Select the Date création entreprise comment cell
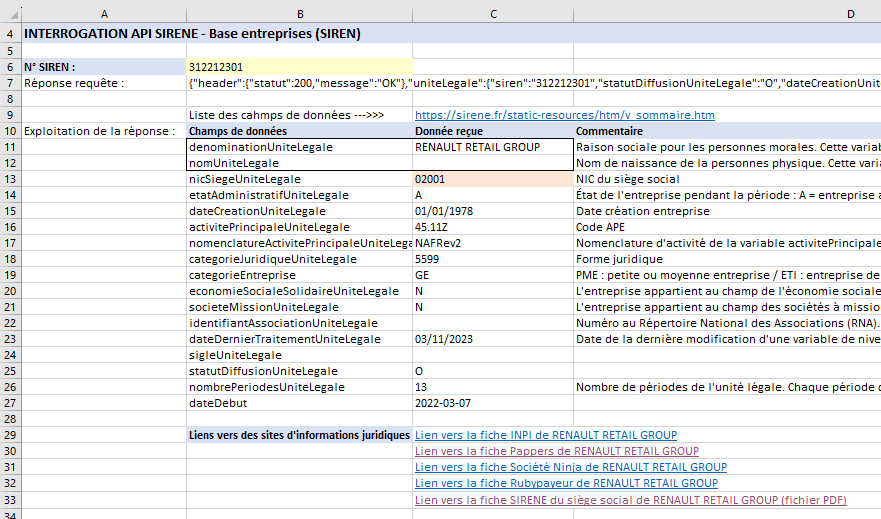 (727, 211)
